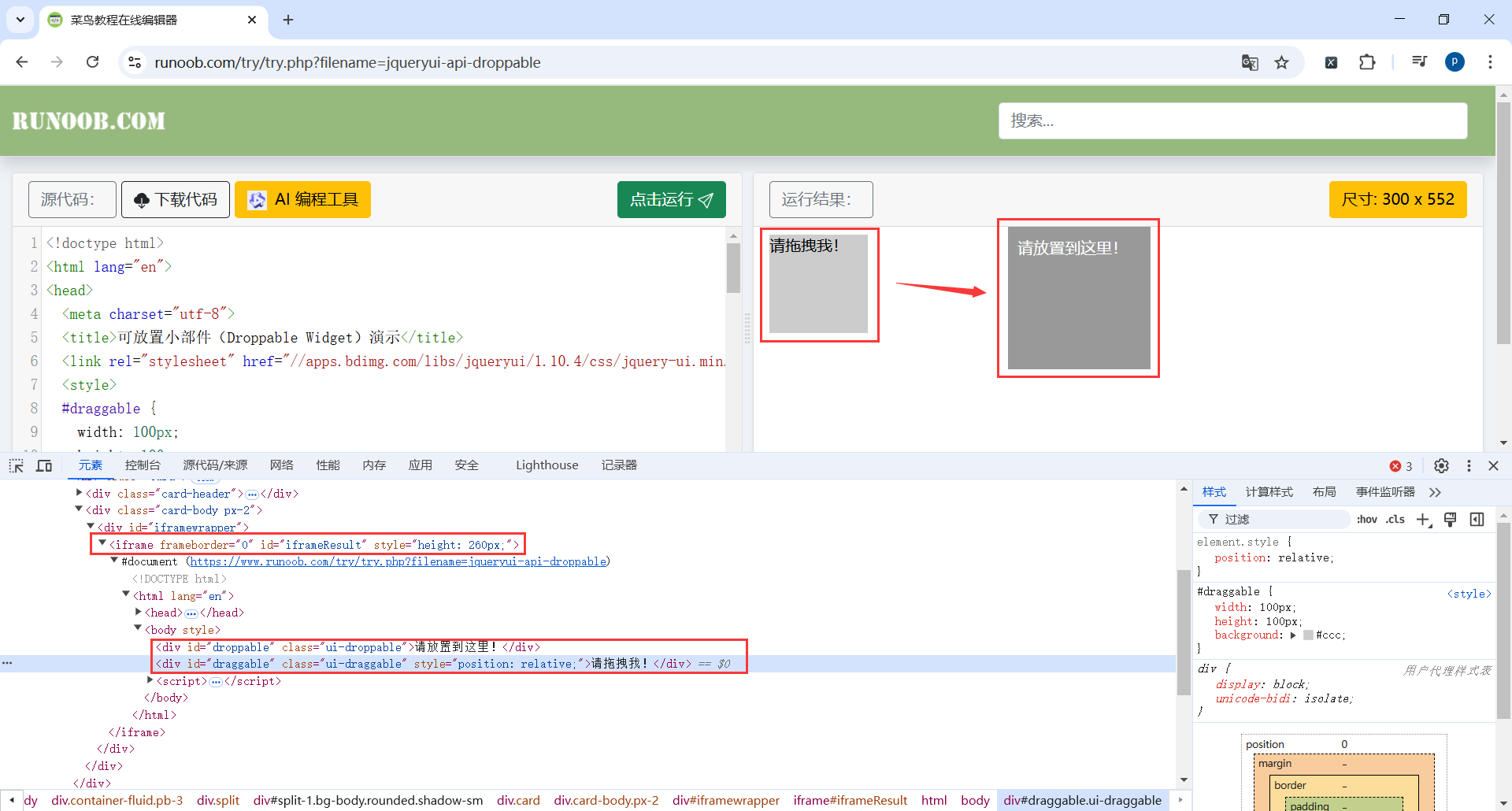Image resolution: width=1512 pixels, height=811 pixels.
Task: Click the red error count badge
Action: pyautogui.click(x=1401, y=466)
